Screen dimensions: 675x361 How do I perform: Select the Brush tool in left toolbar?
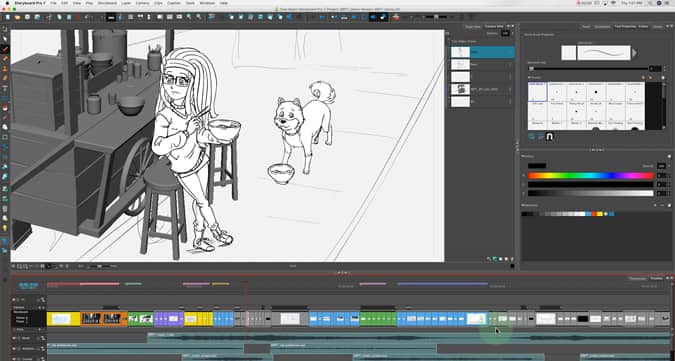coord(5,49)
